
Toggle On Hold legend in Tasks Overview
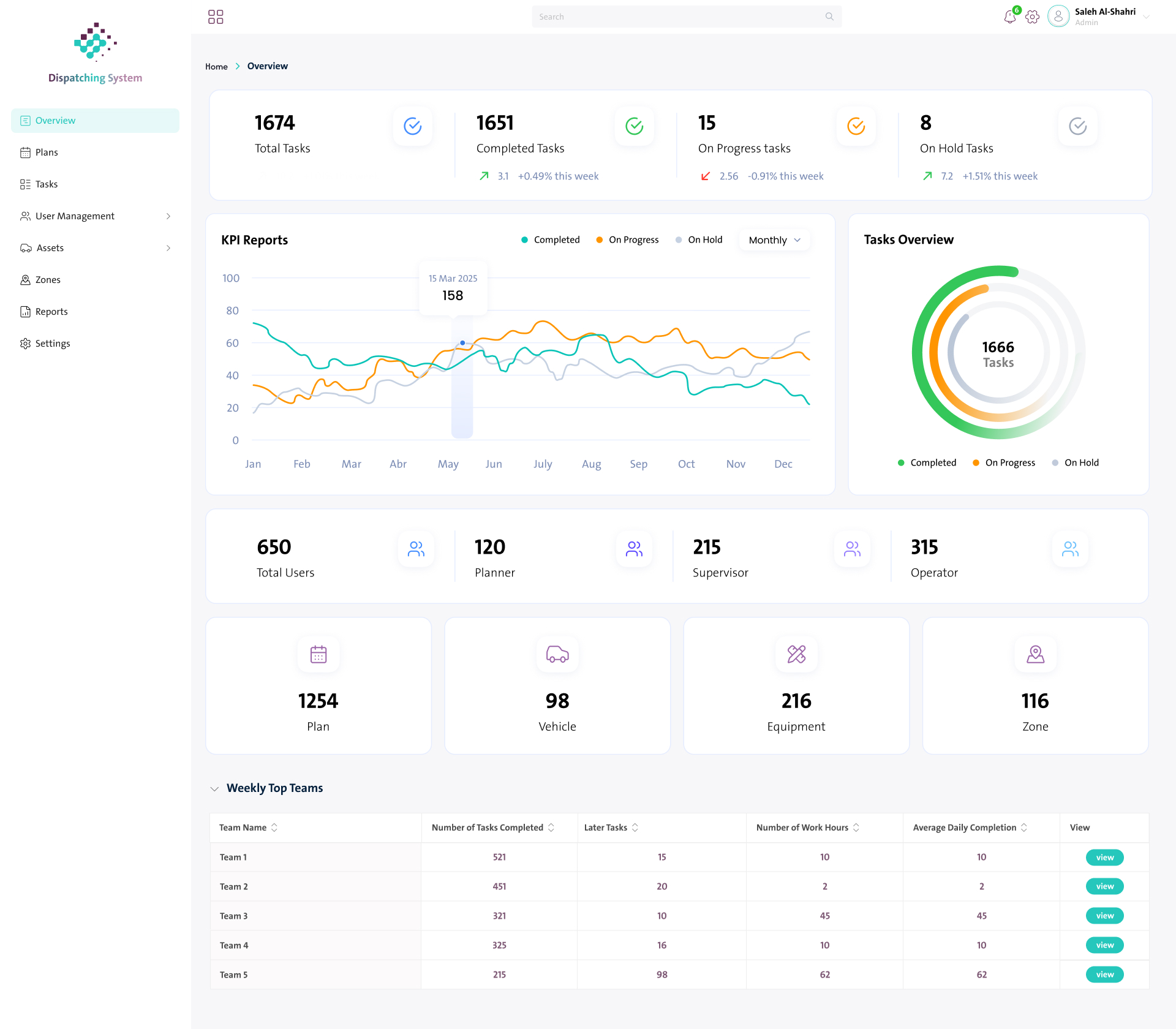click(x=1076, y=462)
